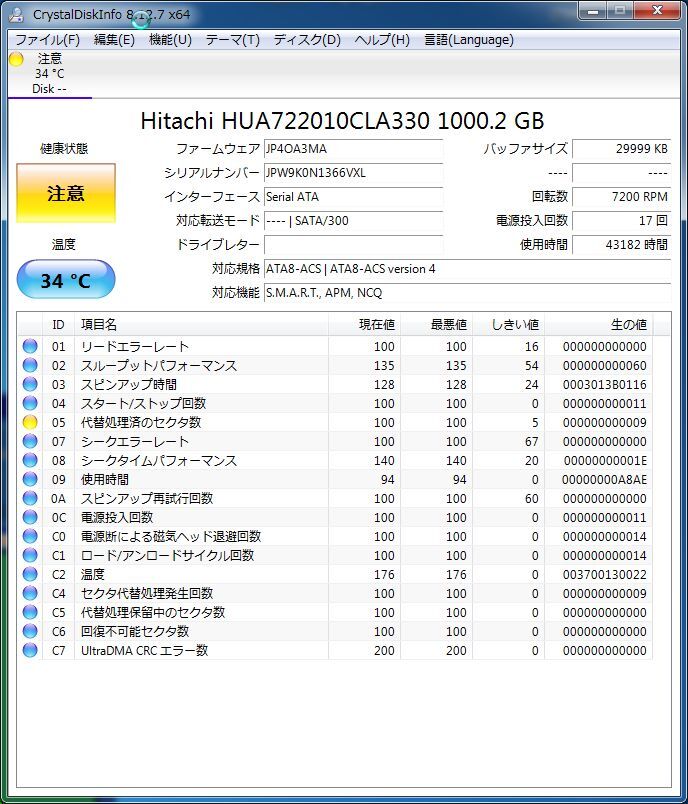
Task: Click the status orb for row C4 セクタ代替処理発生回数
Action: [x=30, y=593]
